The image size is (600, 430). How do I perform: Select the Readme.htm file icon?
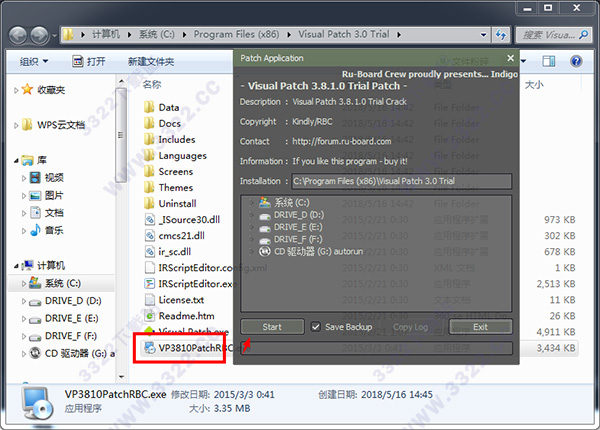(150, 316)
